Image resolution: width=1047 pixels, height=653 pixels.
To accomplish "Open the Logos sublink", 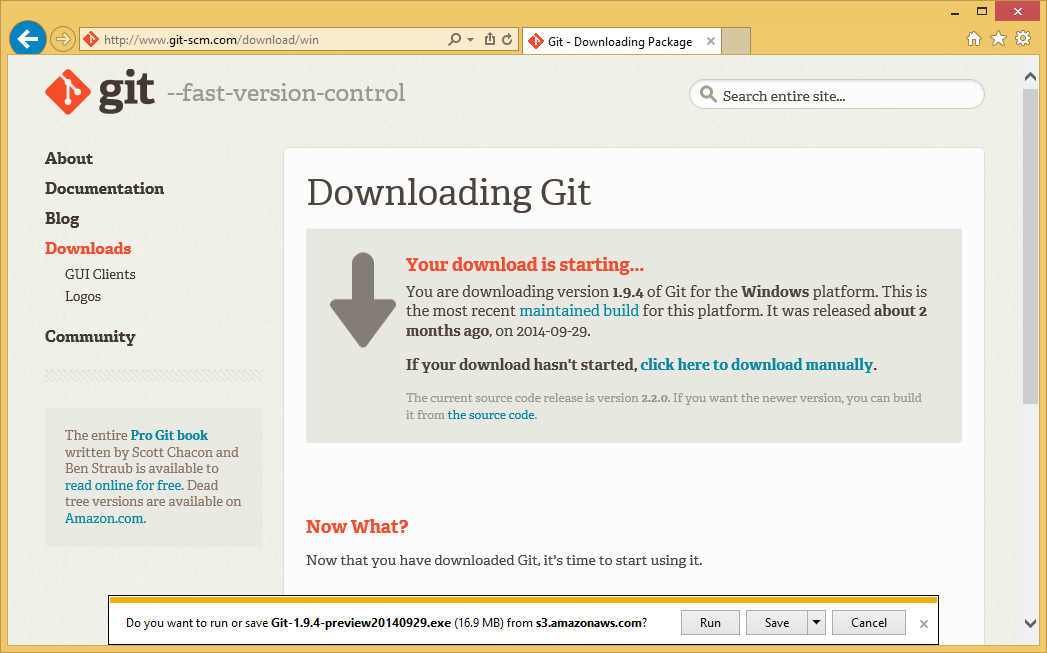I will 83,296.
